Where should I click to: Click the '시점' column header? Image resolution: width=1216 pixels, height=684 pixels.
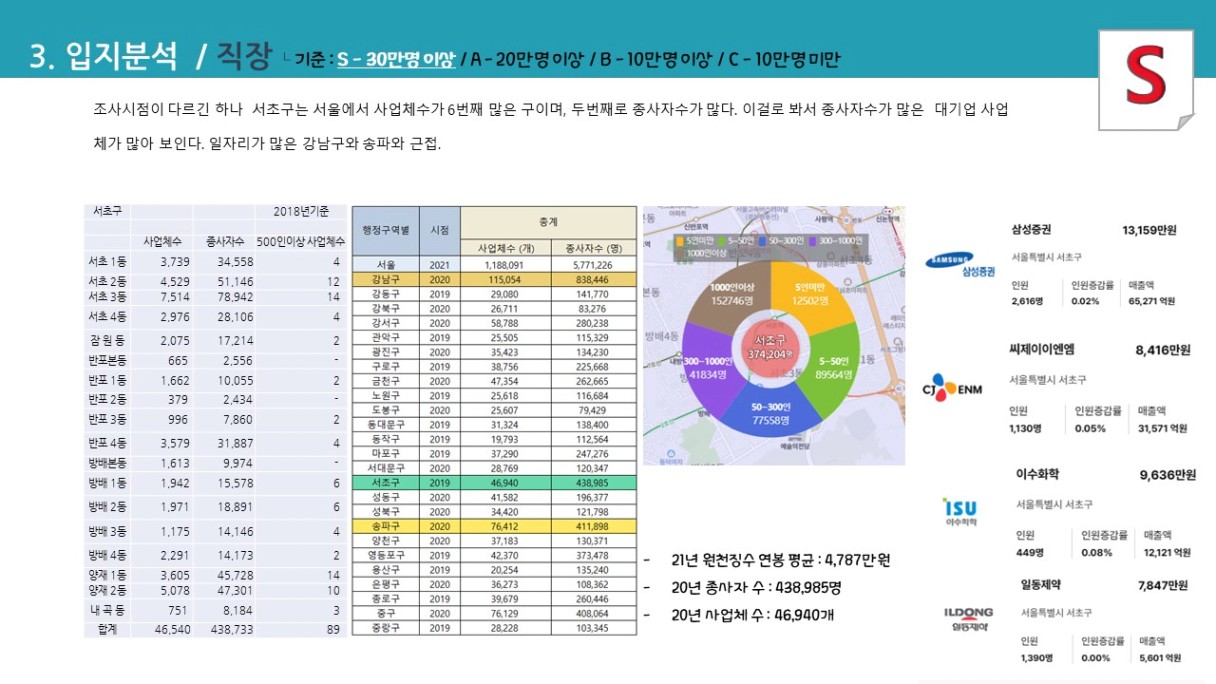[440, 230]
